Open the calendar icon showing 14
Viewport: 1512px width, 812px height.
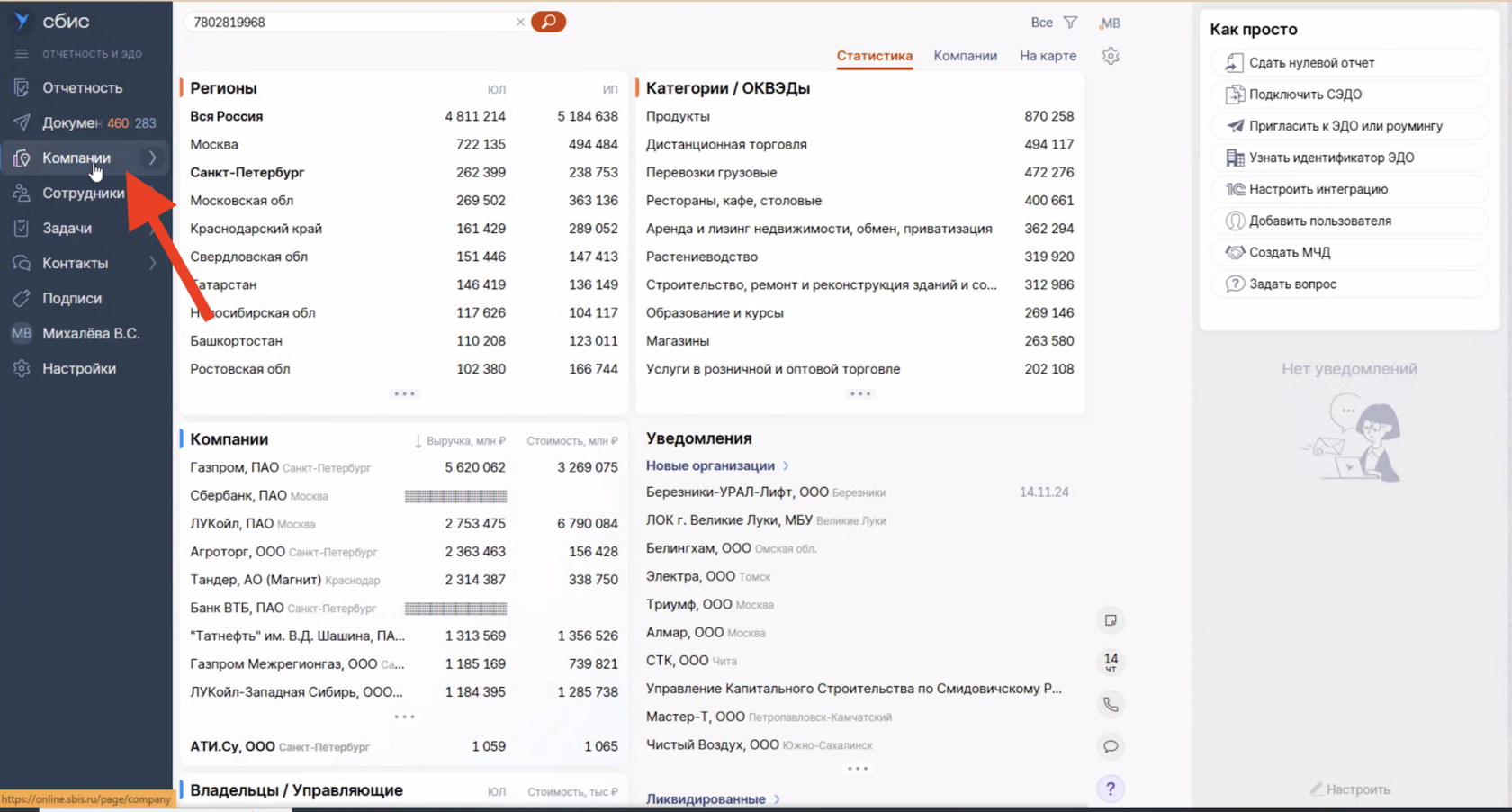tap(1111, 663)
